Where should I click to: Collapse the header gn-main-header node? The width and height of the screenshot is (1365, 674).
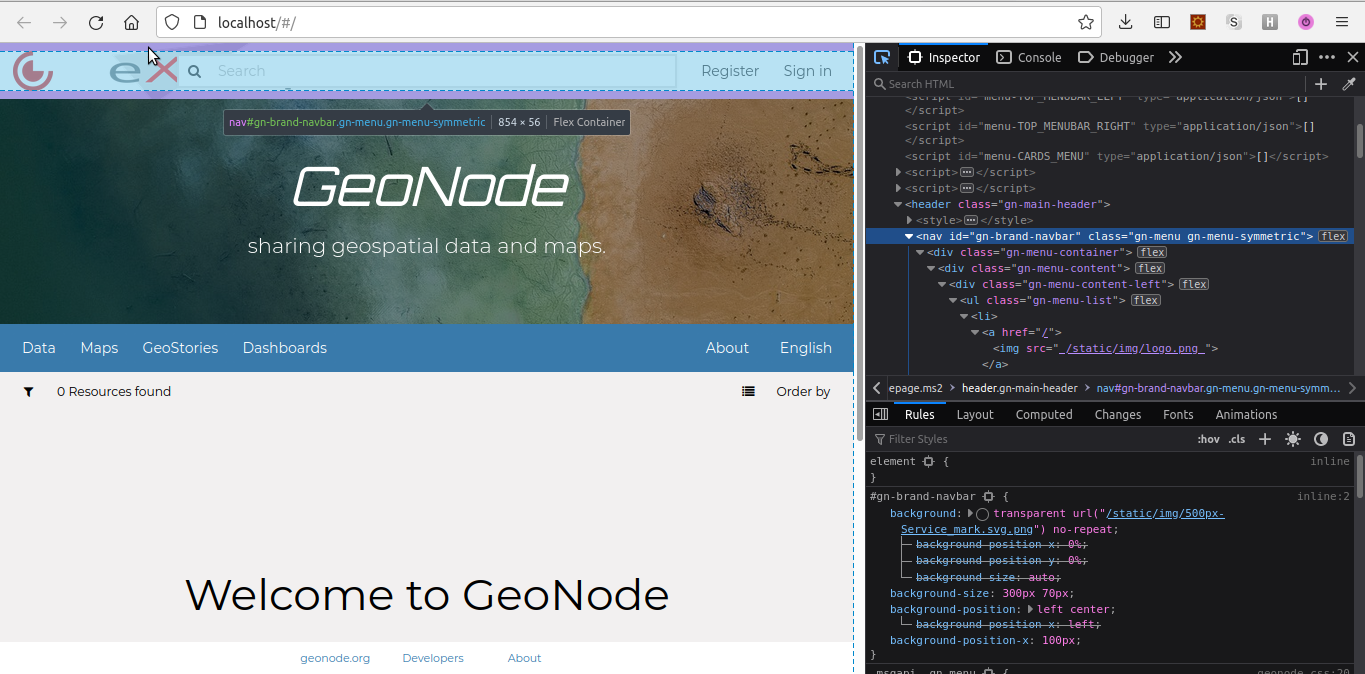[x=898, y=205]
